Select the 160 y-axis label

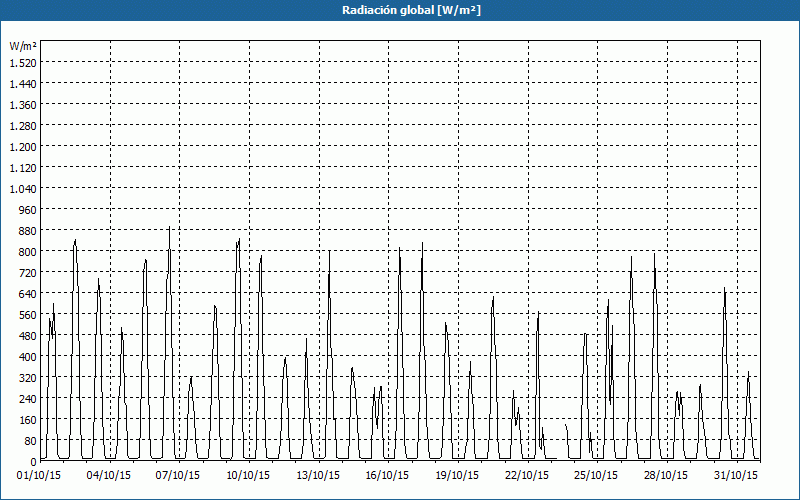point(28,420)
